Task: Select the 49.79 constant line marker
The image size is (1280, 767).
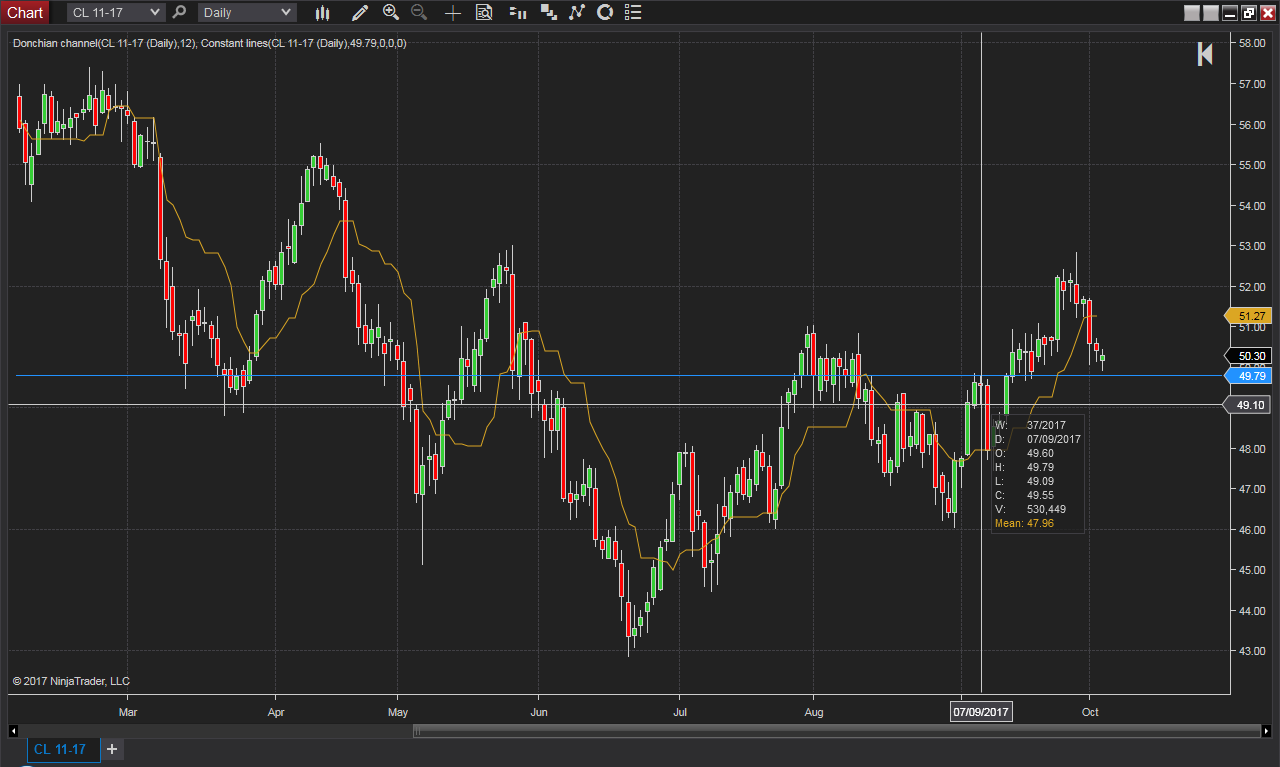Action: (1248, 376)
